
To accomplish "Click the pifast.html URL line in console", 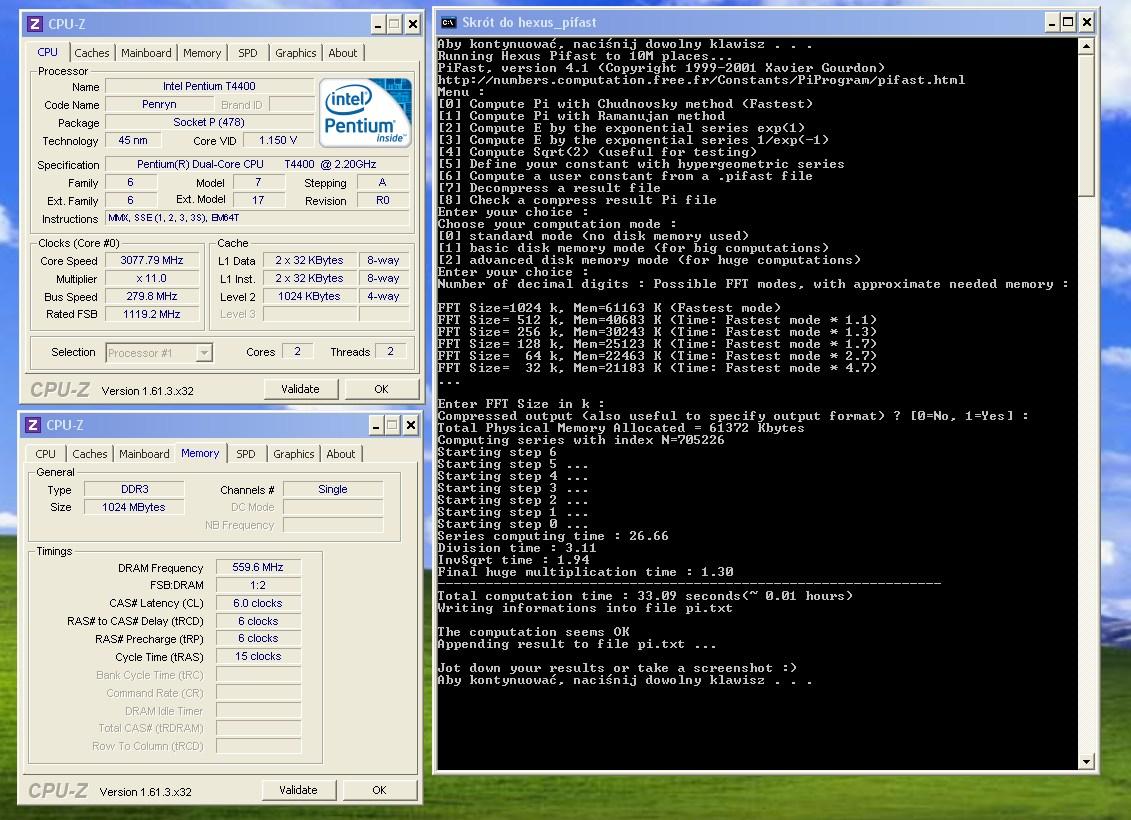I will pyautogui.click(x=701, y=80).
